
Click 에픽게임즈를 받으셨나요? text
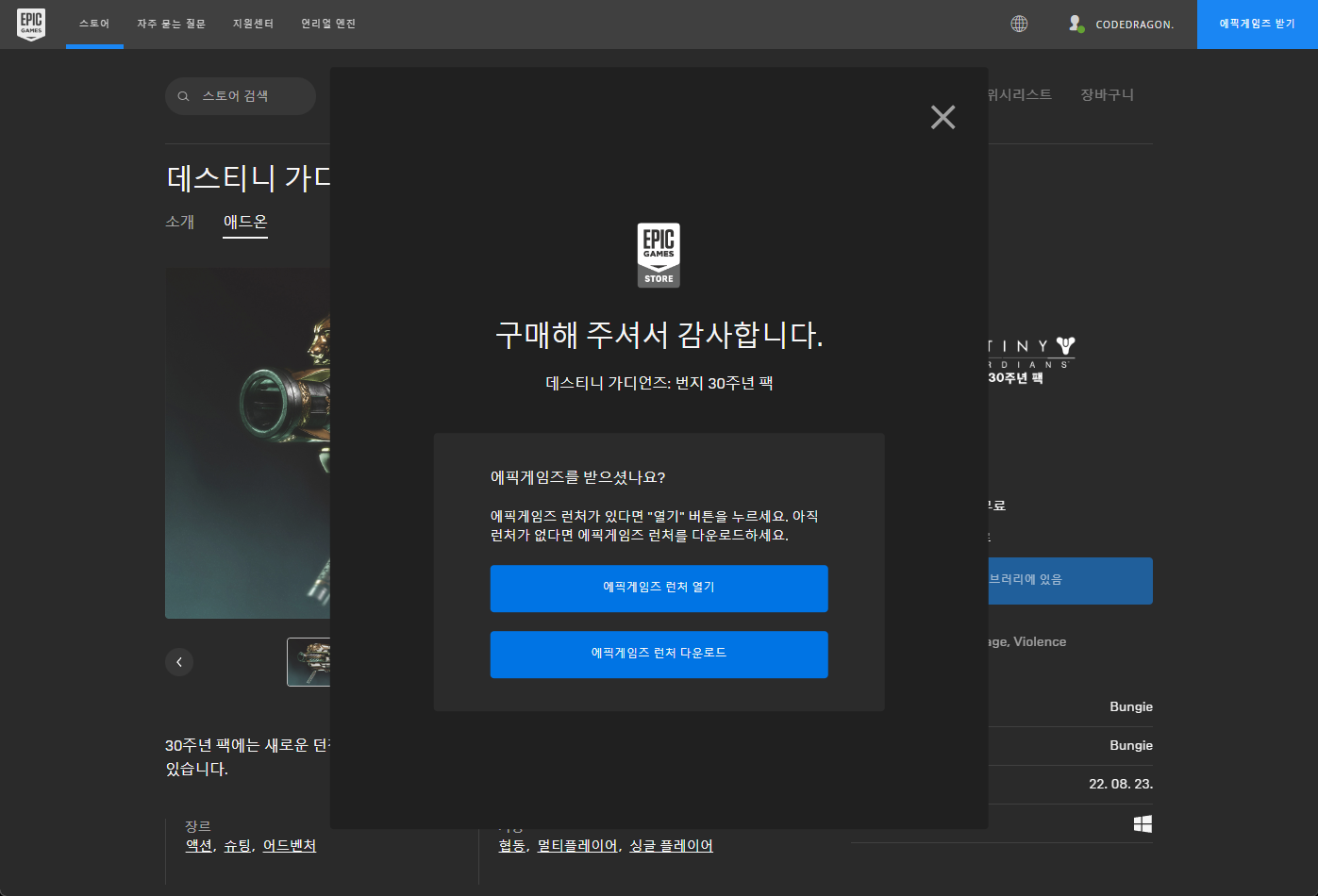tap(577, 477)
